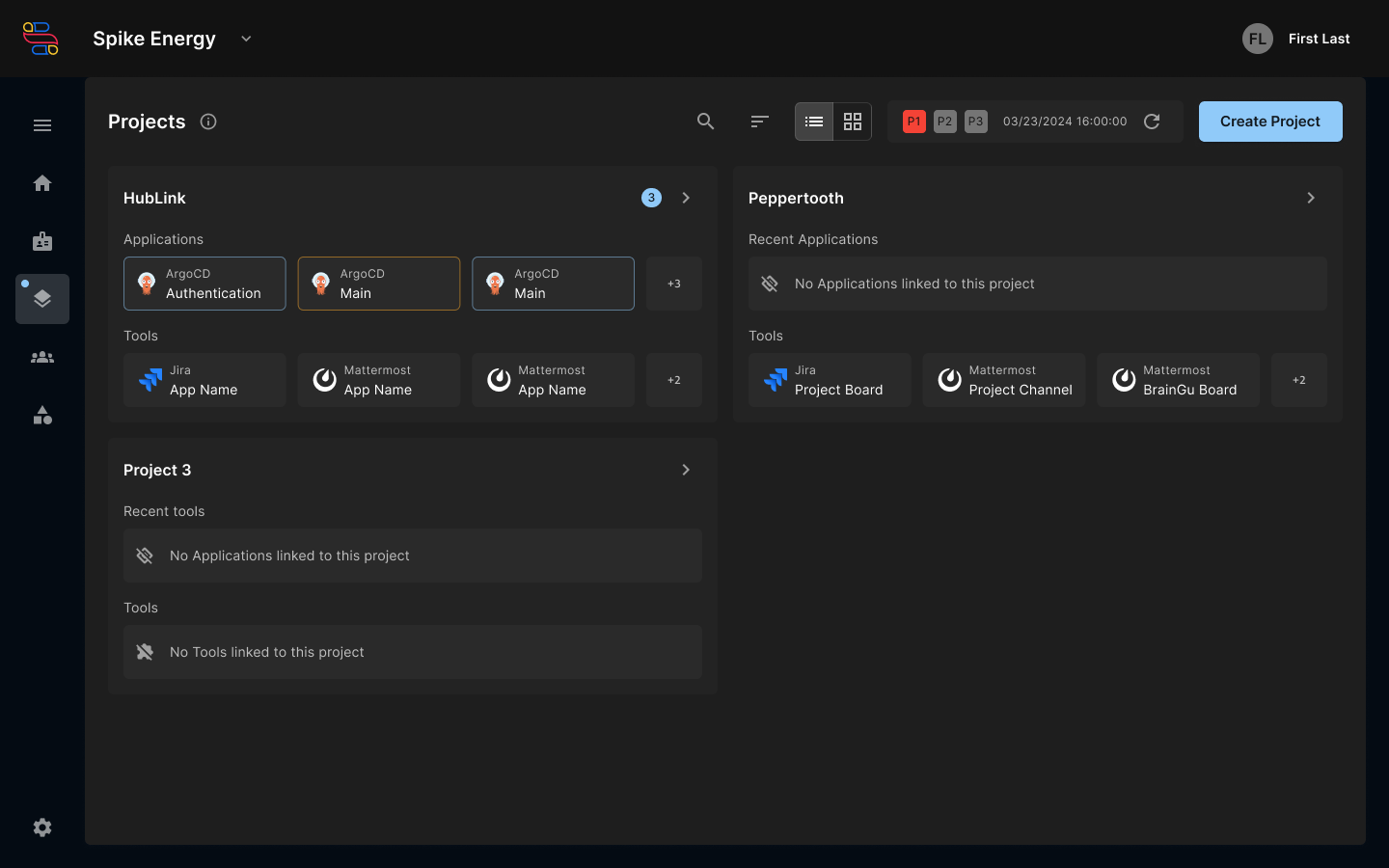Disable the P1 priority filter
Image resolution: width=1389 pixels, height=868 pixels.
(913, 122)
